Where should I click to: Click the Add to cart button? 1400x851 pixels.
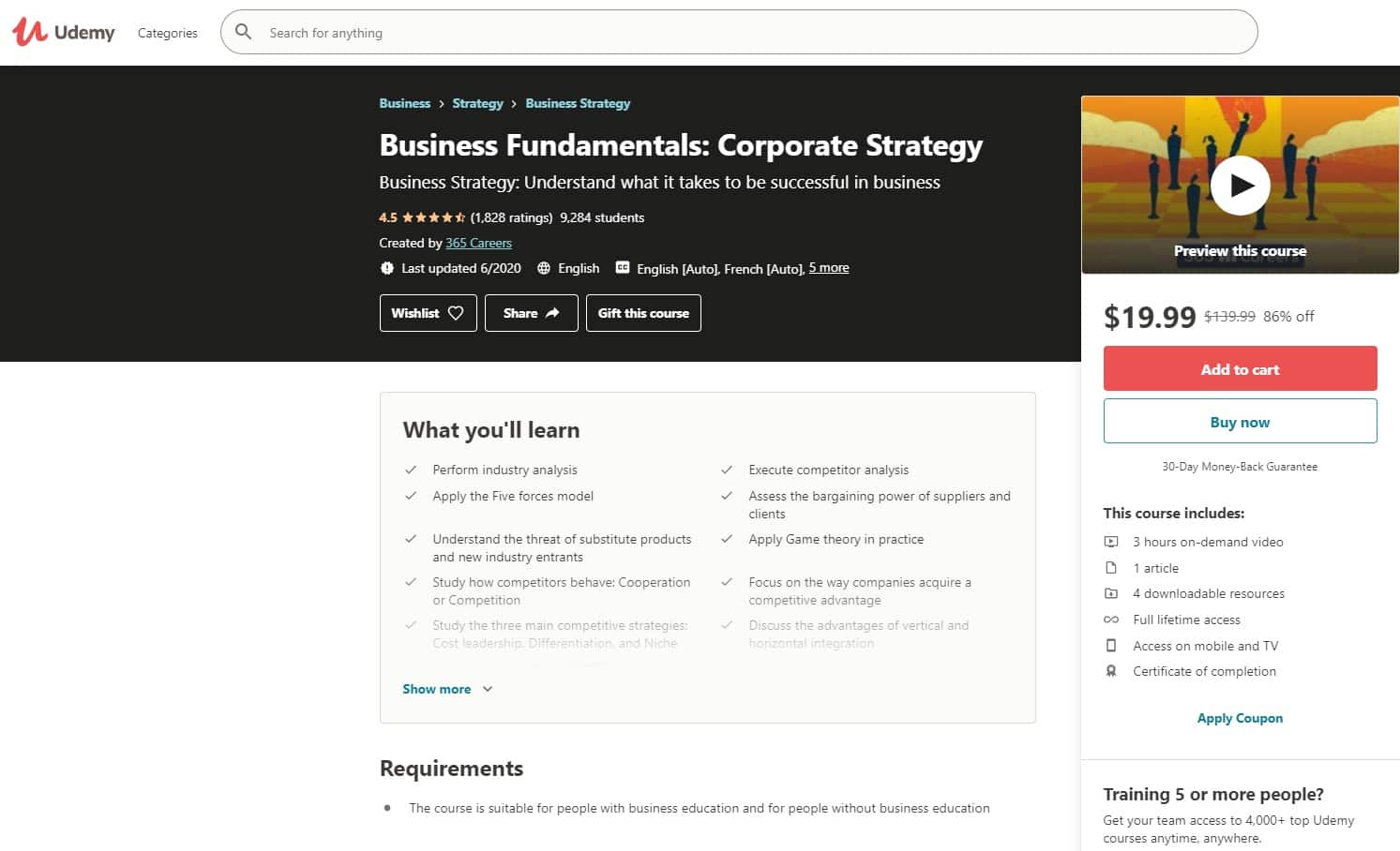[x=1240, y=369]
